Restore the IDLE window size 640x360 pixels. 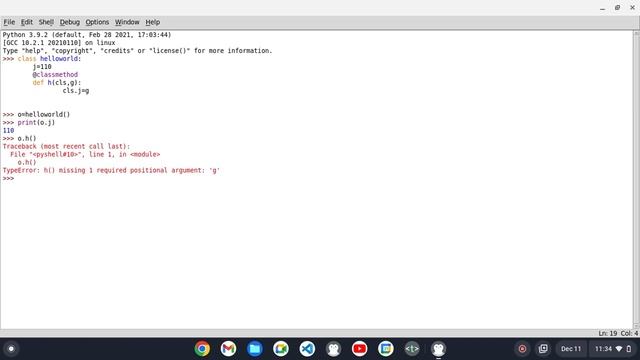click(618, 8)
